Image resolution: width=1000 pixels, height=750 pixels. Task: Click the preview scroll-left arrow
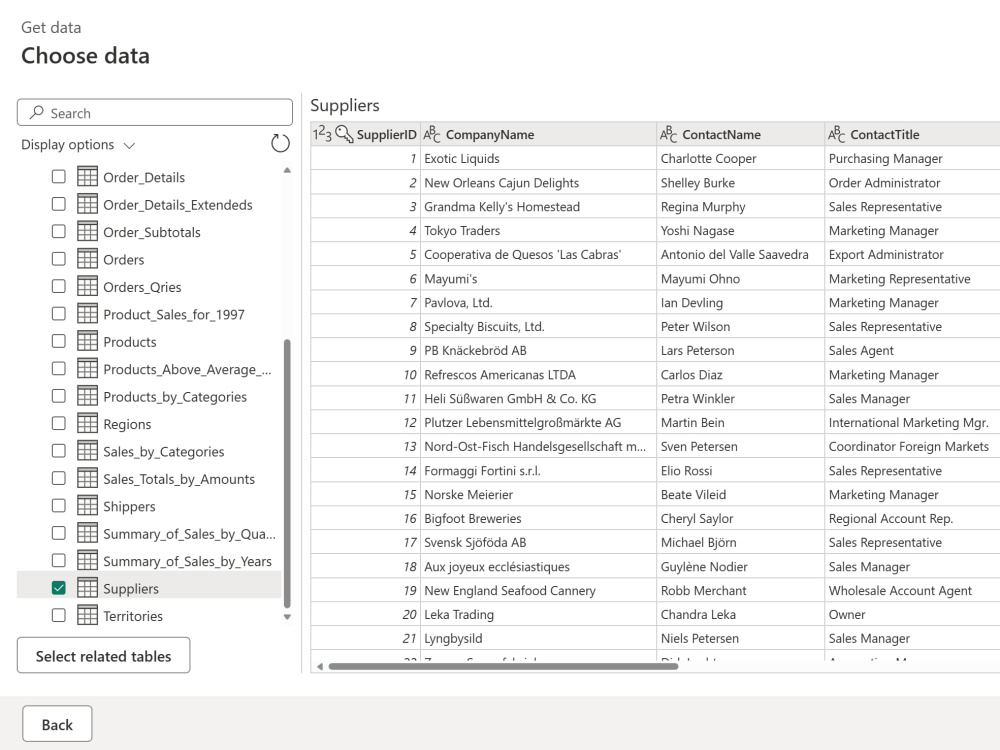320,666
